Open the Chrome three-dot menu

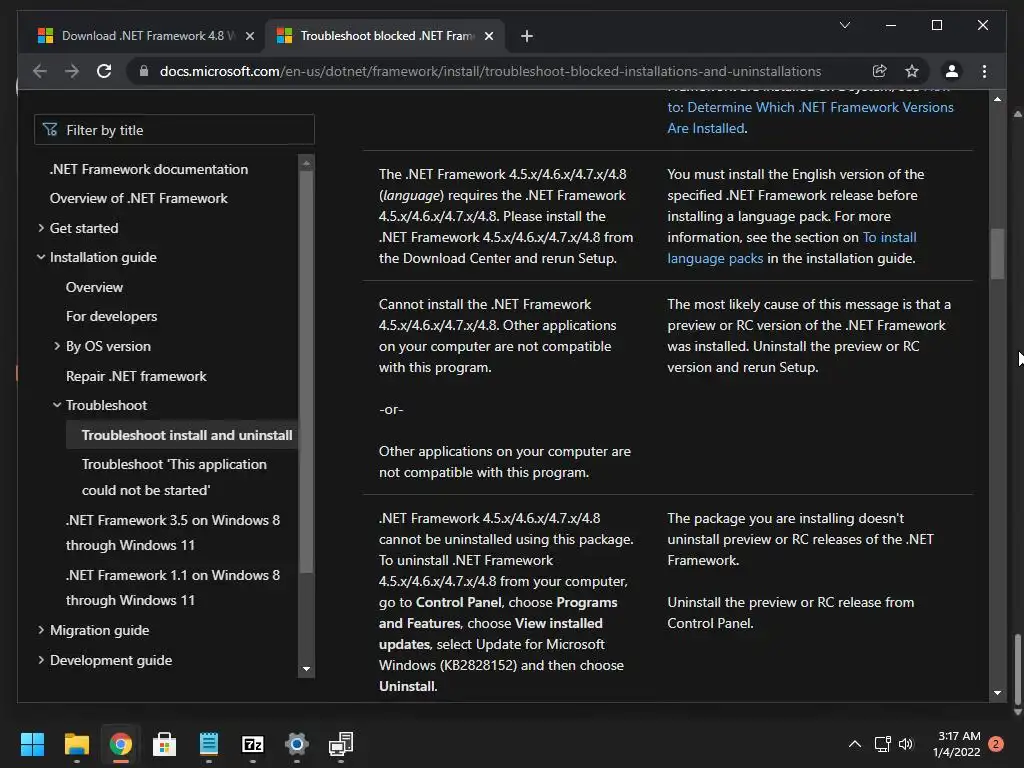tap(984, 71)
